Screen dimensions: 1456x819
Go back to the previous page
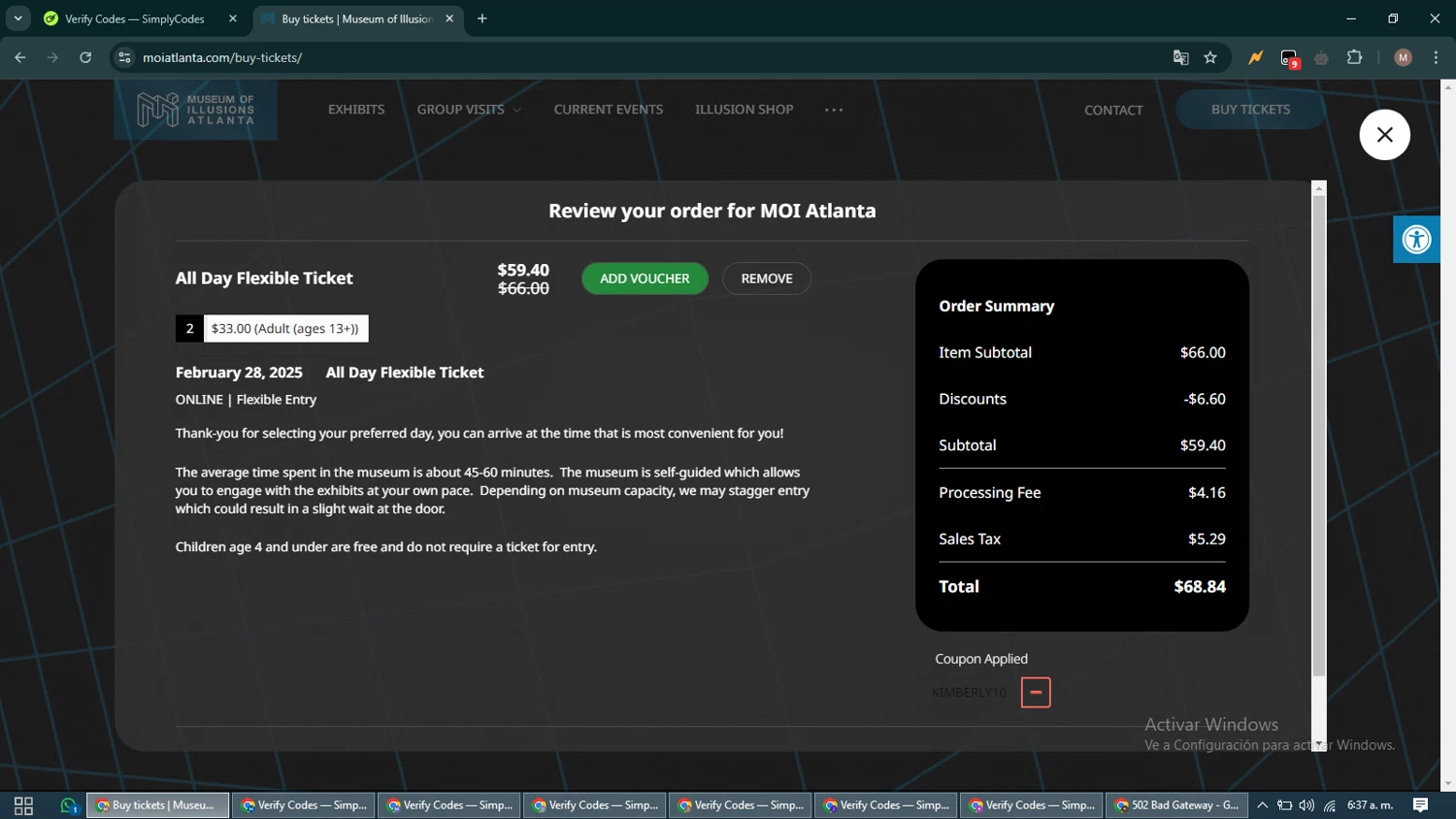point(20,58)
